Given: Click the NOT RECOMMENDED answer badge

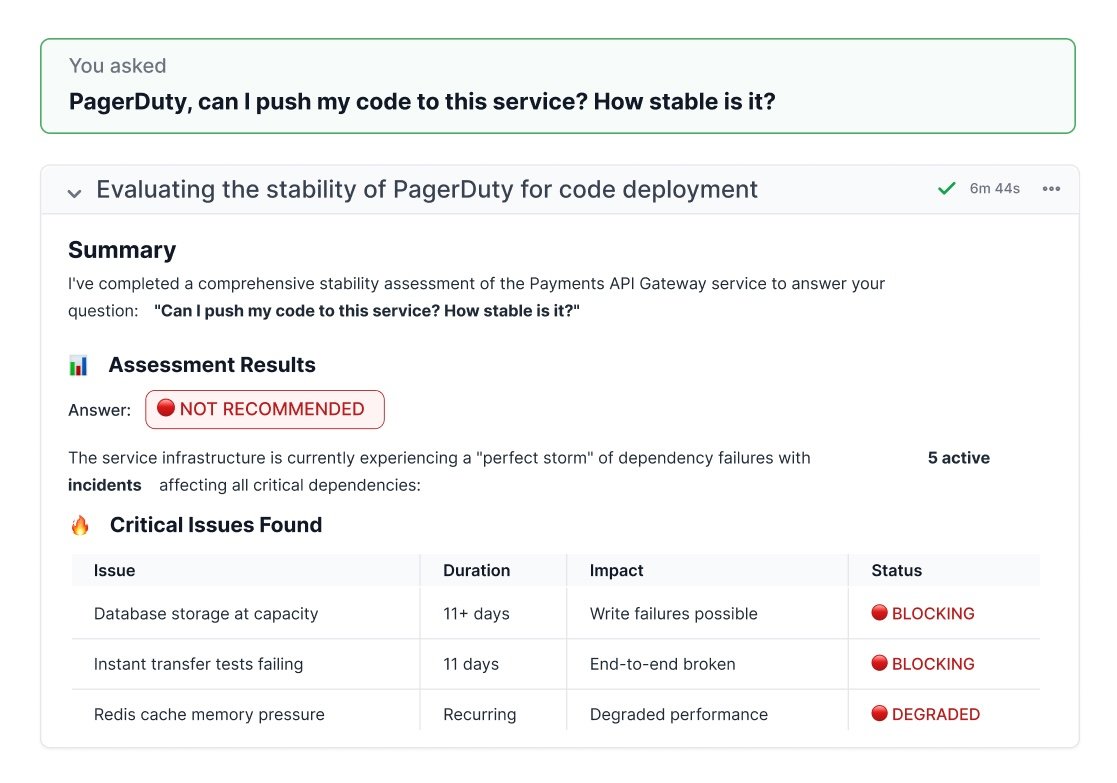Looking at the screenshot, I should click(x=265, y=410).
